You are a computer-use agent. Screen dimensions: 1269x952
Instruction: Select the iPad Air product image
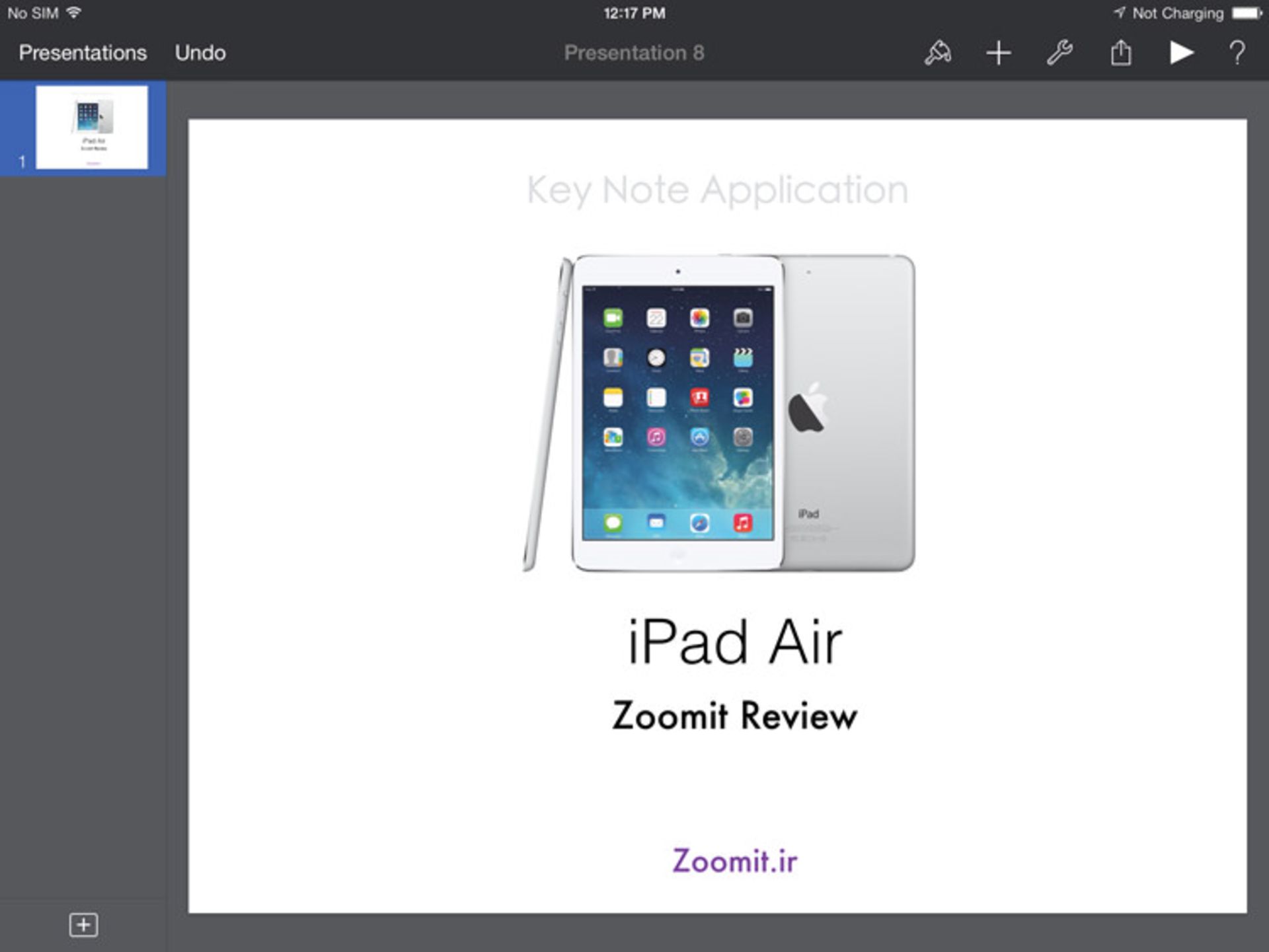point(719,413)
